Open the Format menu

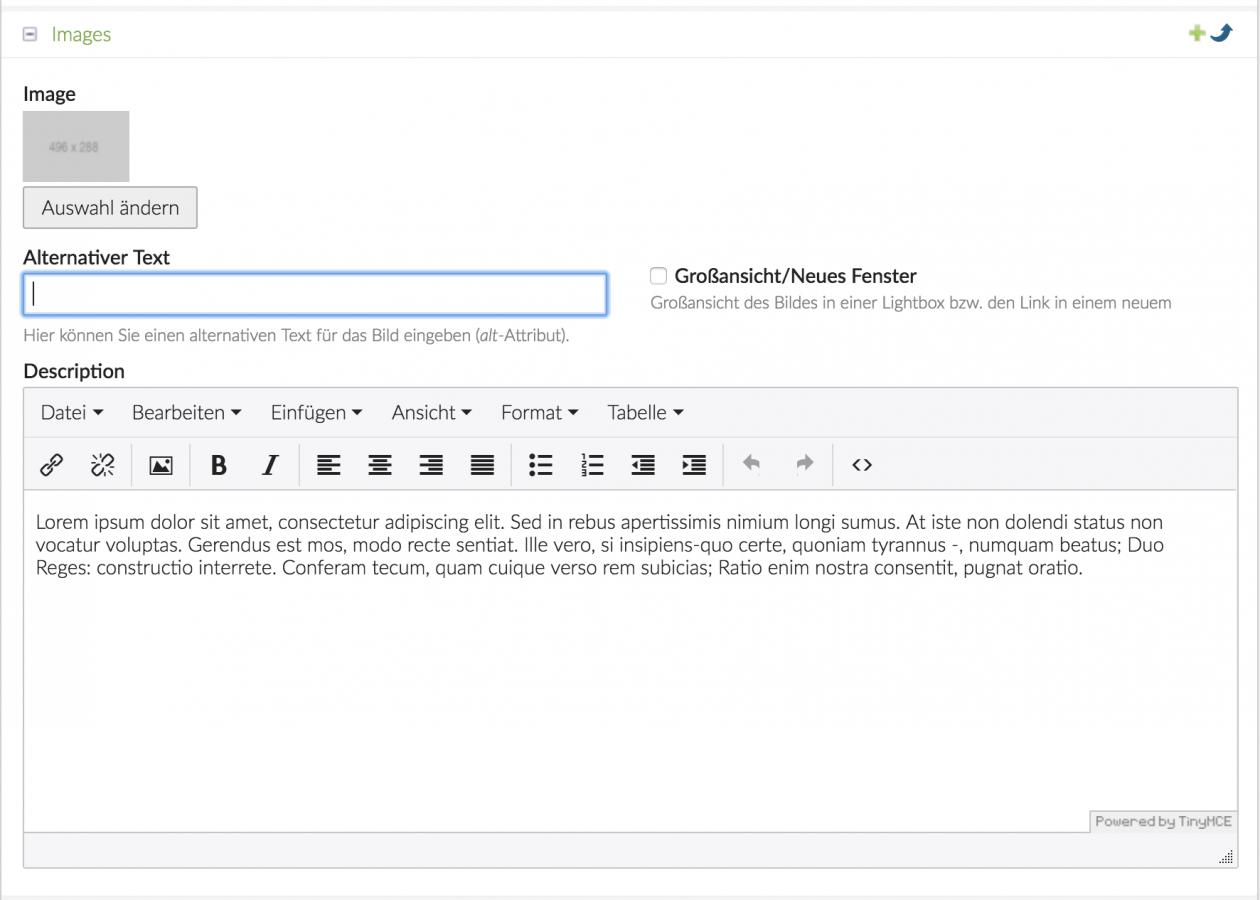(x=539, y=412)
